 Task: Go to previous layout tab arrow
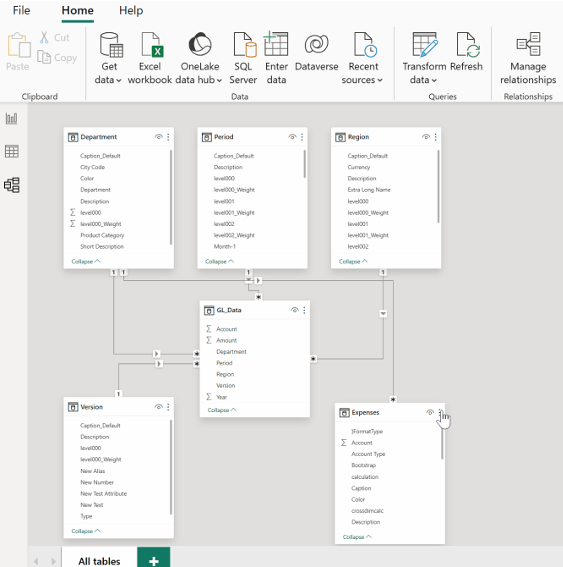[36, 561]
